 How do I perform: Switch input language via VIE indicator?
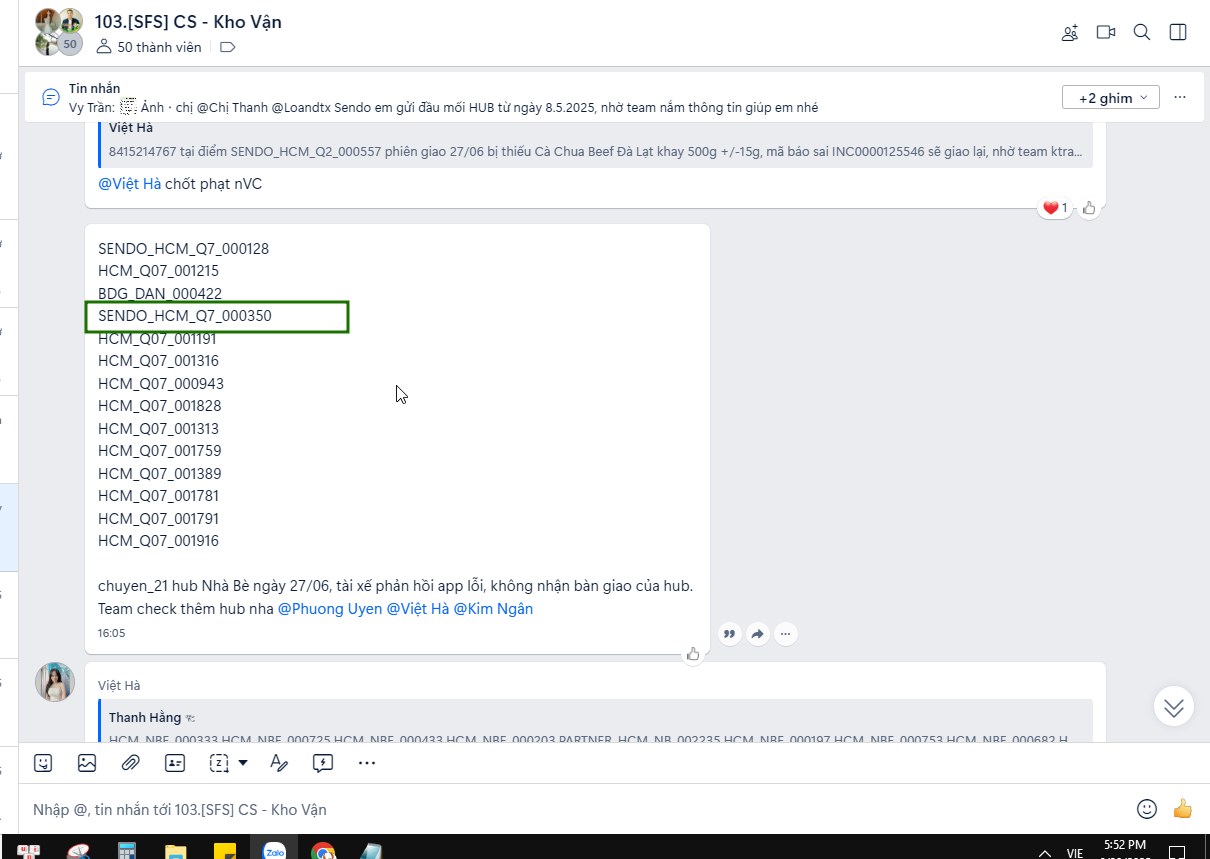pos(1075,853)
